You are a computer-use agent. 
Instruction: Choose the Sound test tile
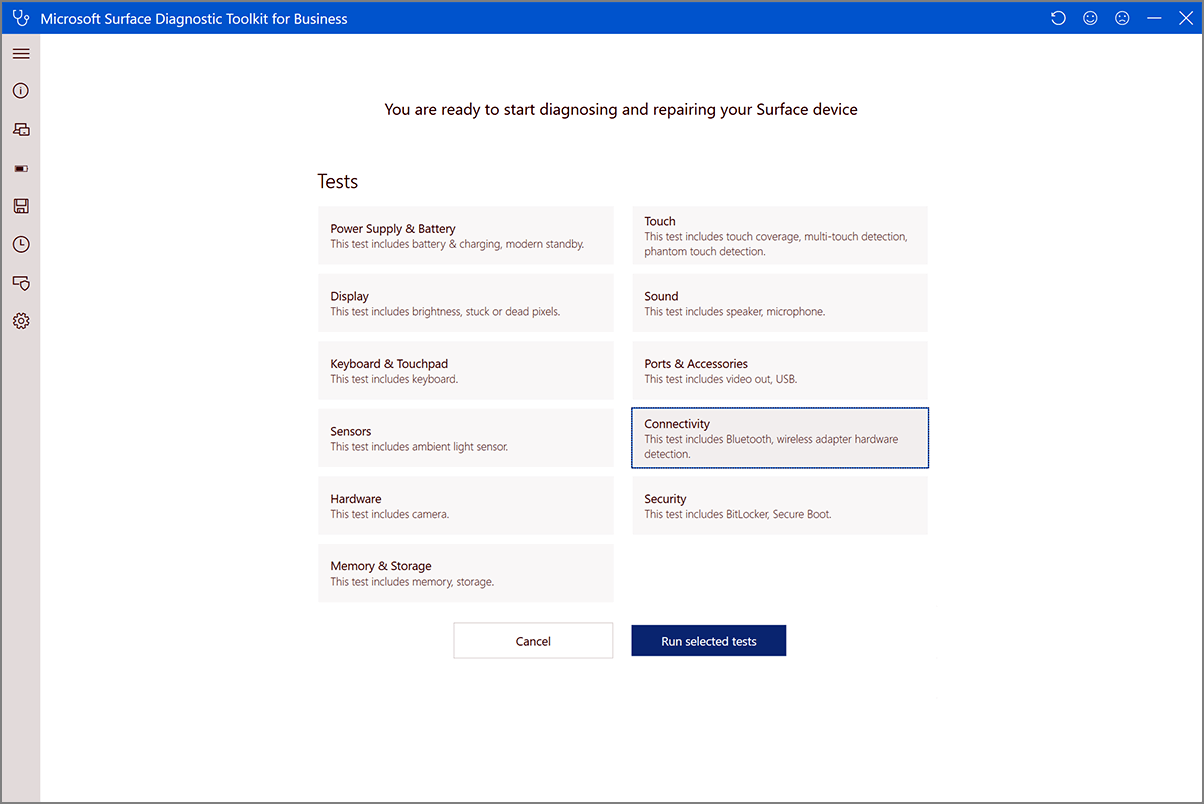780,302
